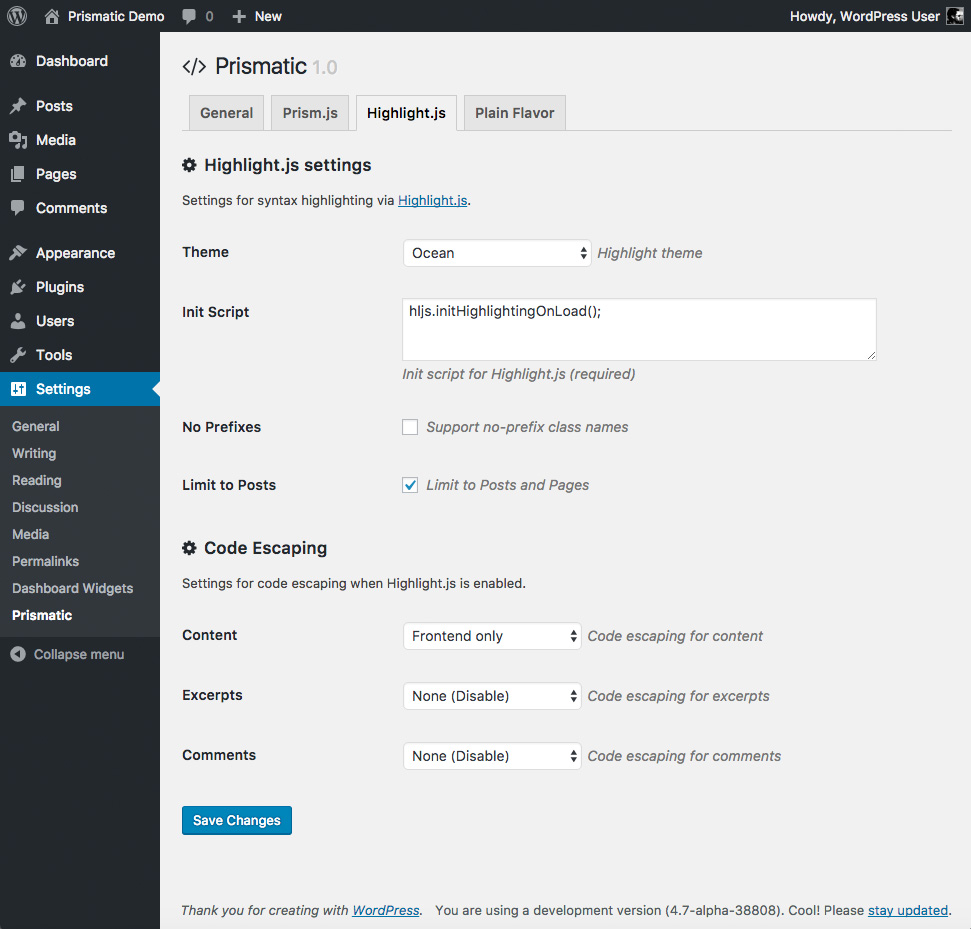Switch to the Prism.js tab
The height and width of the screenshot is (929, 971).
pos(310,113)
